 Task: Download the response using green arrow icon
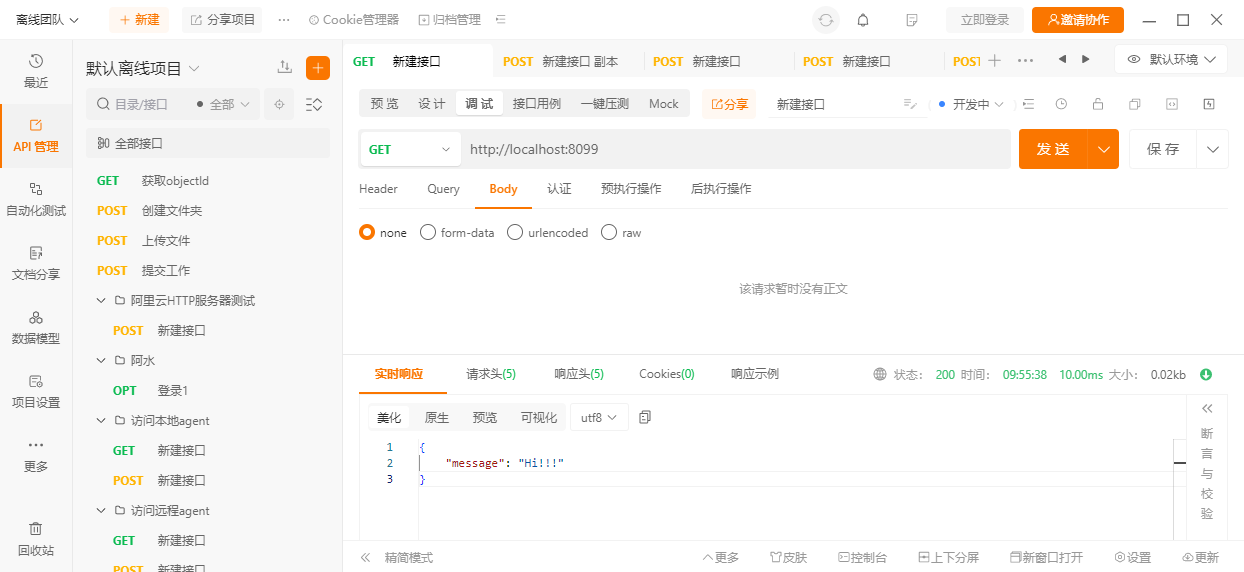1206,375
